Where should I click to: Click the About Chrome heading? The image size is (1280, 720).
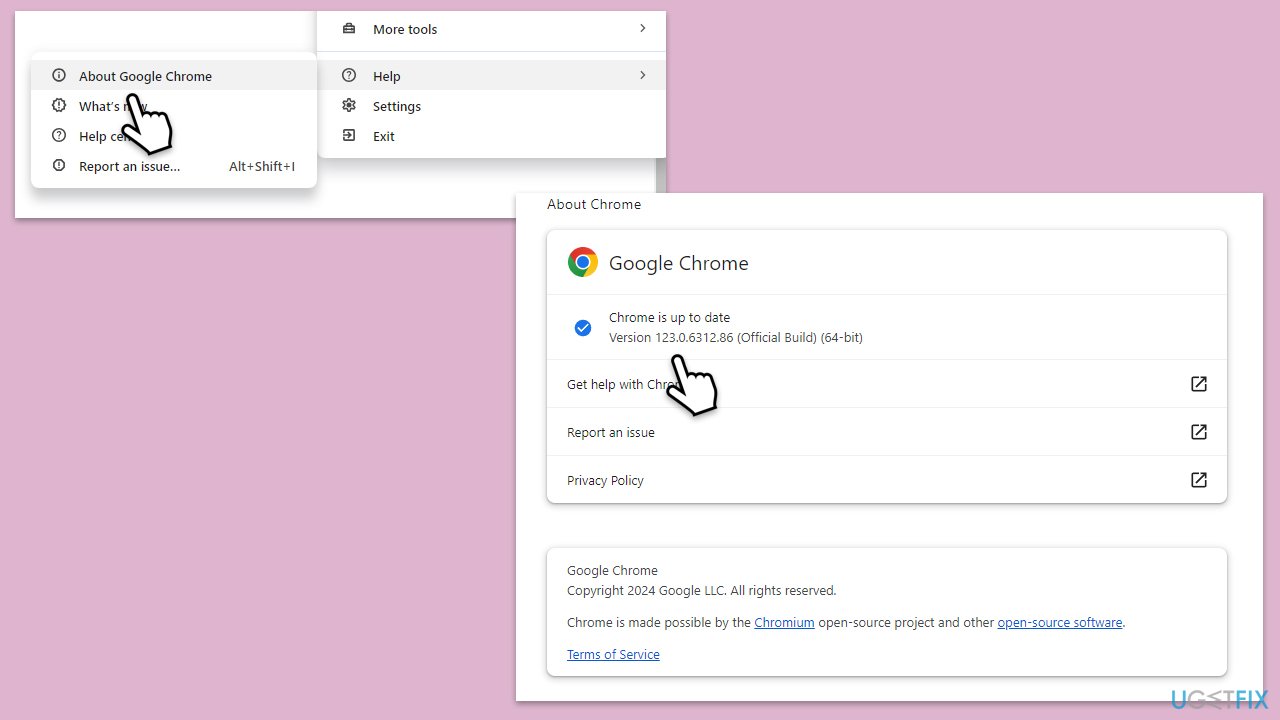(594, 204)
